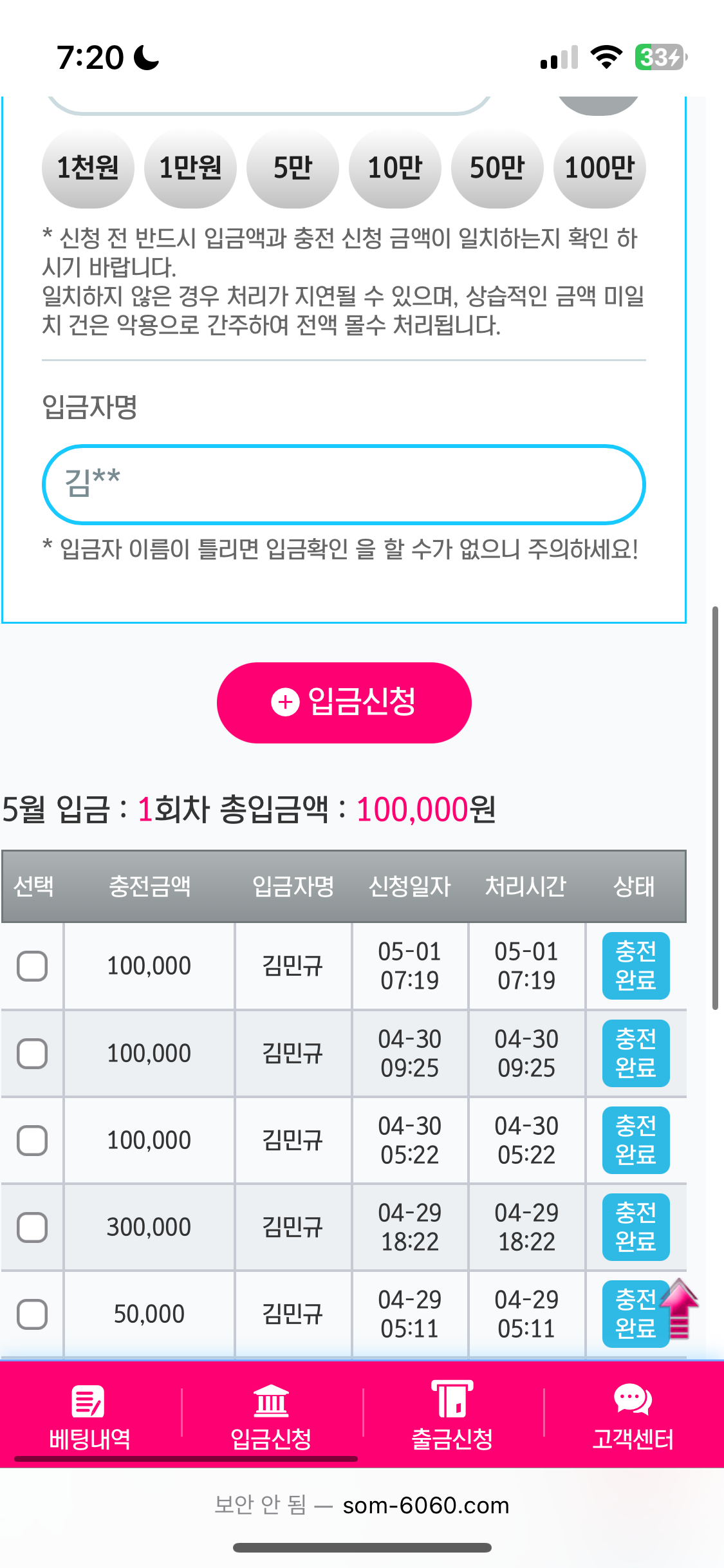Tap the Wi-Fi status icon
724x1568 pixels.
click(606, 57)
